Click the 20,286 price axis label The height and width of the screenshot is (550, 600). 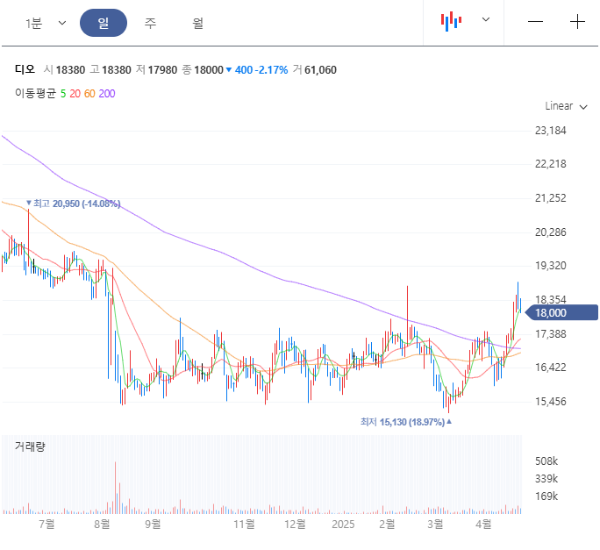(x=550, y=232)
